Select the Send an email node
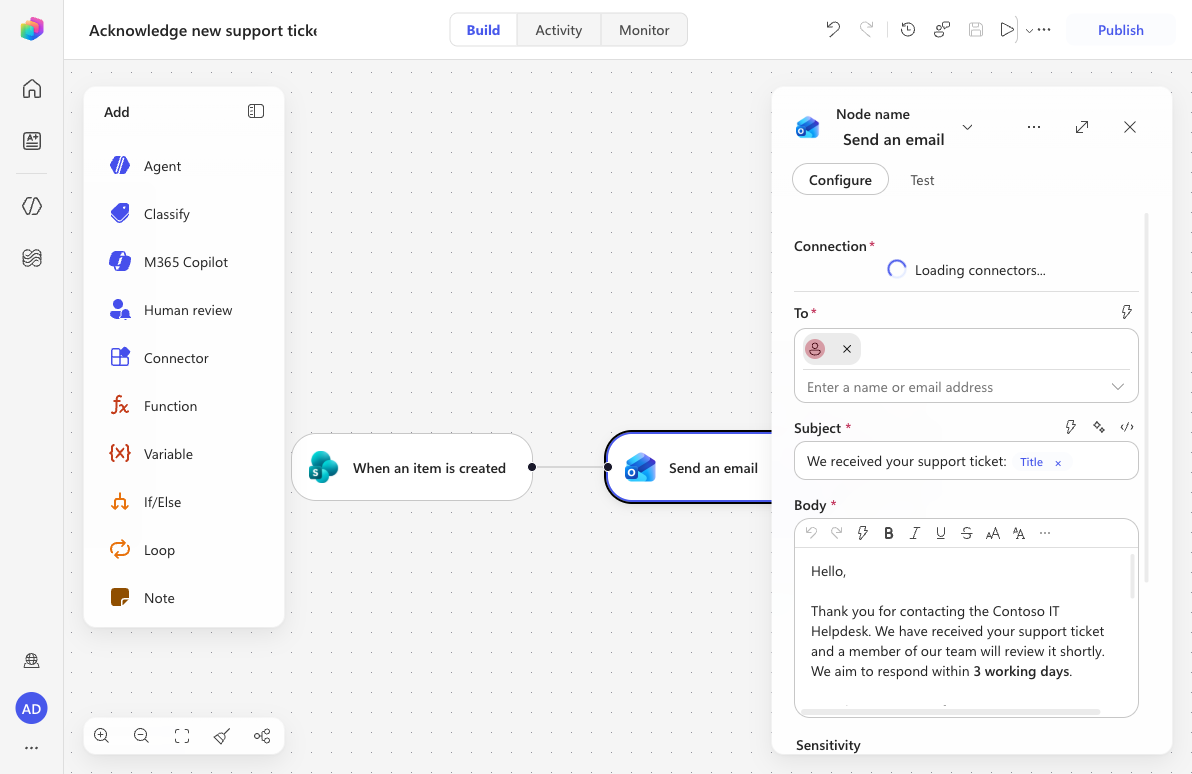Screen dimensions: 1192x774 (x=689, y=467)
